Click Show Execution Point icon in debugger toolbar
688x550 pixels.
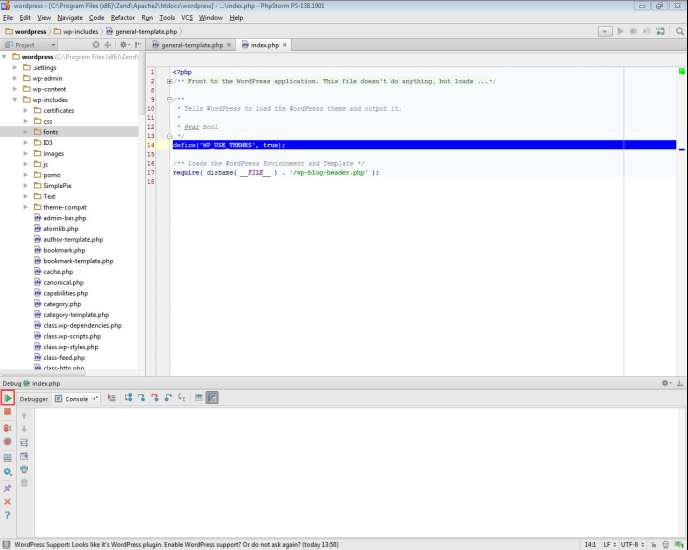coord(112,398)
